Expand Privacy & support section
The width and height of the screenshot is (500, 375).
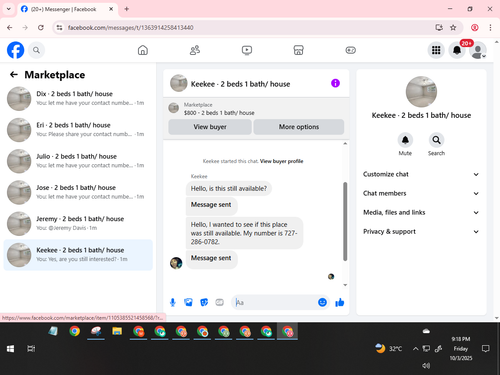point(421,232)
